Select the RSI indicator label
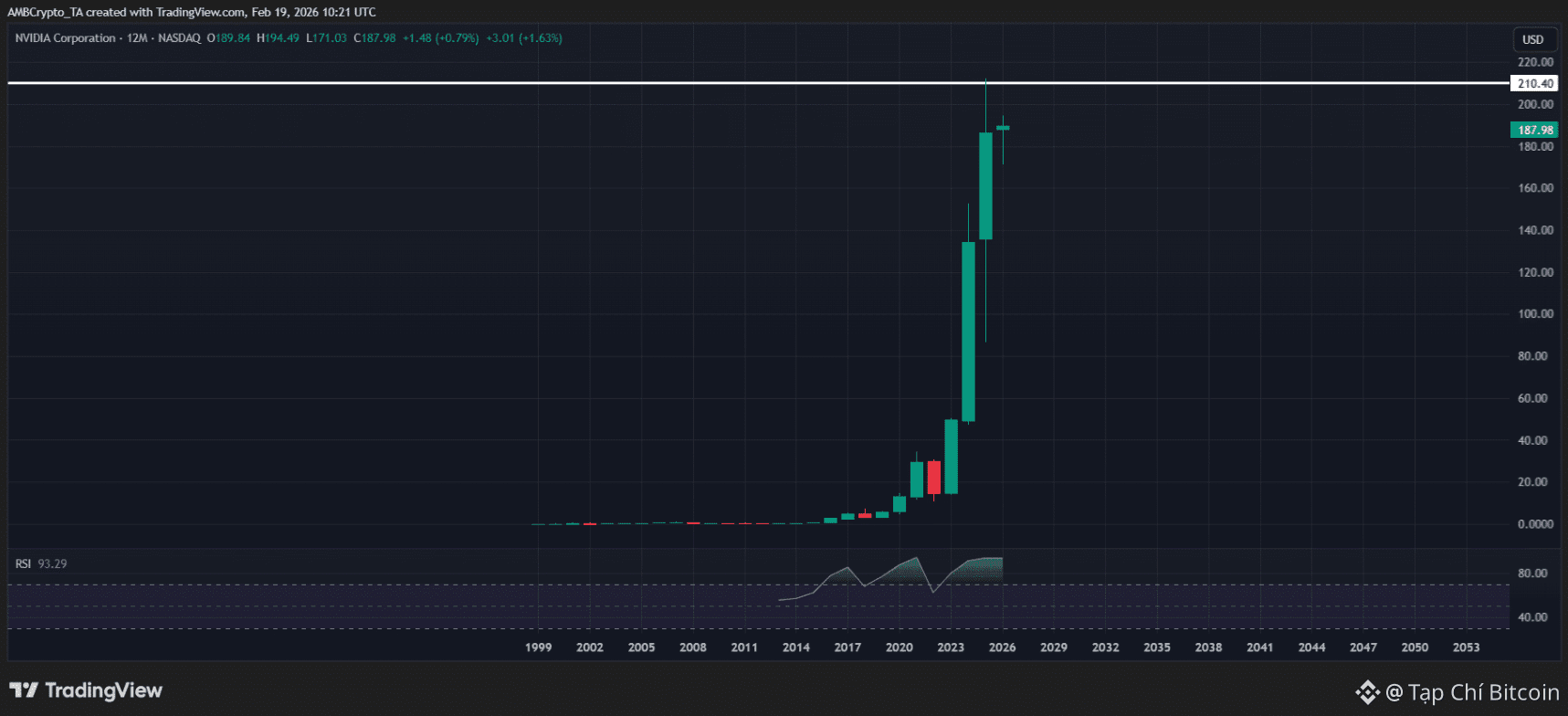The image size is (1568, 716). click(23, 563)
